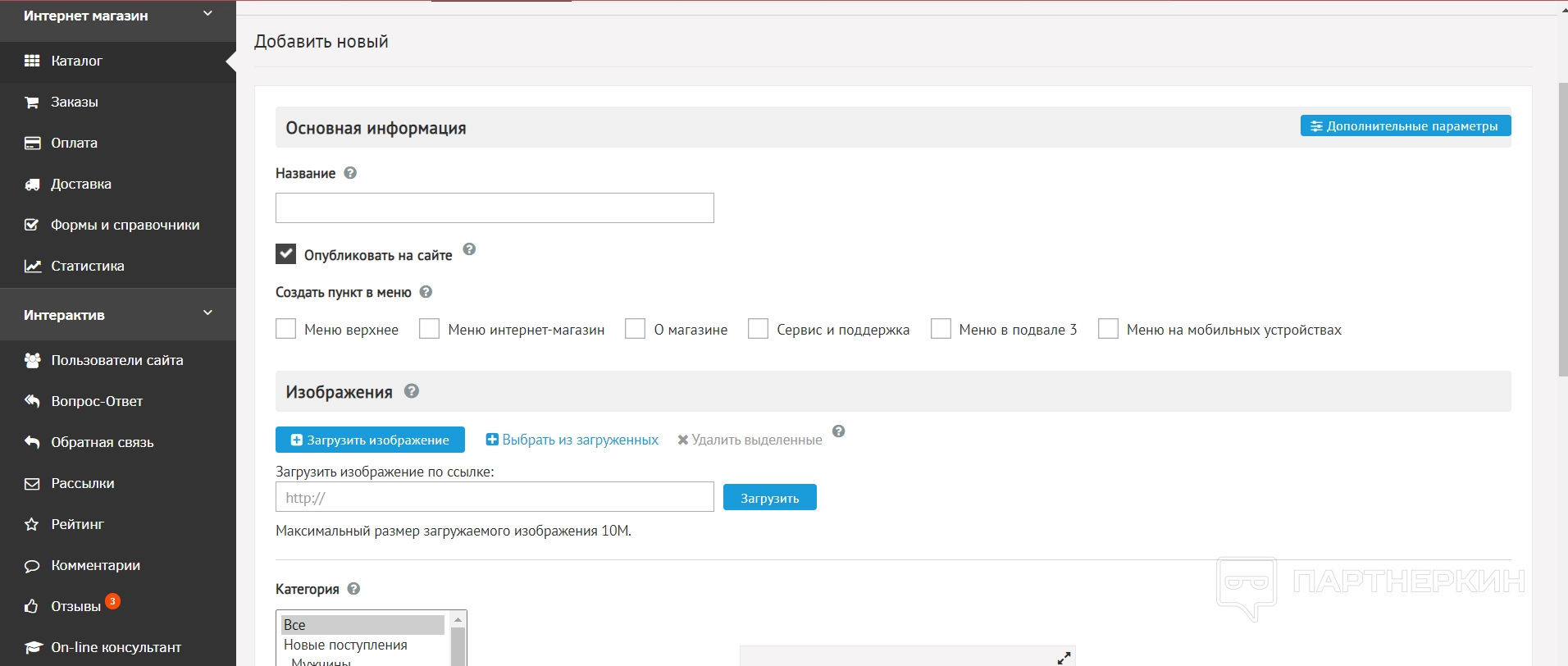Click the Формы и справочники check icon
Image resolution: width=1568 pixels, height=666 pixels.
32,225
